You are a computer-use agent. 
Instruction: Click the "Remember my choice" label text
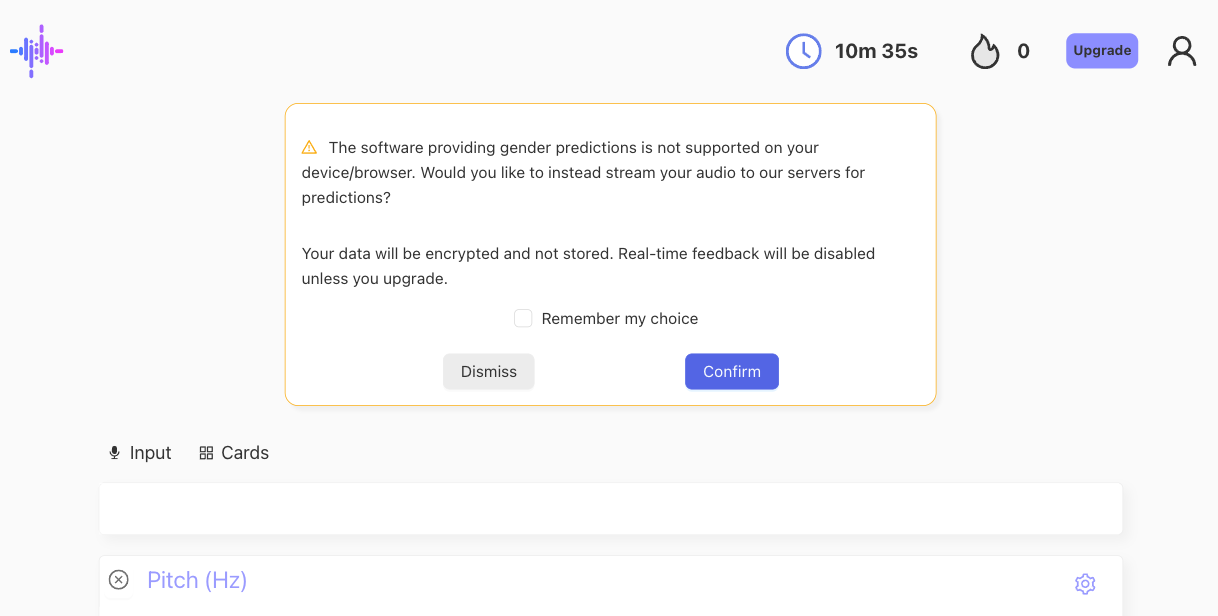tap(619, 319)
